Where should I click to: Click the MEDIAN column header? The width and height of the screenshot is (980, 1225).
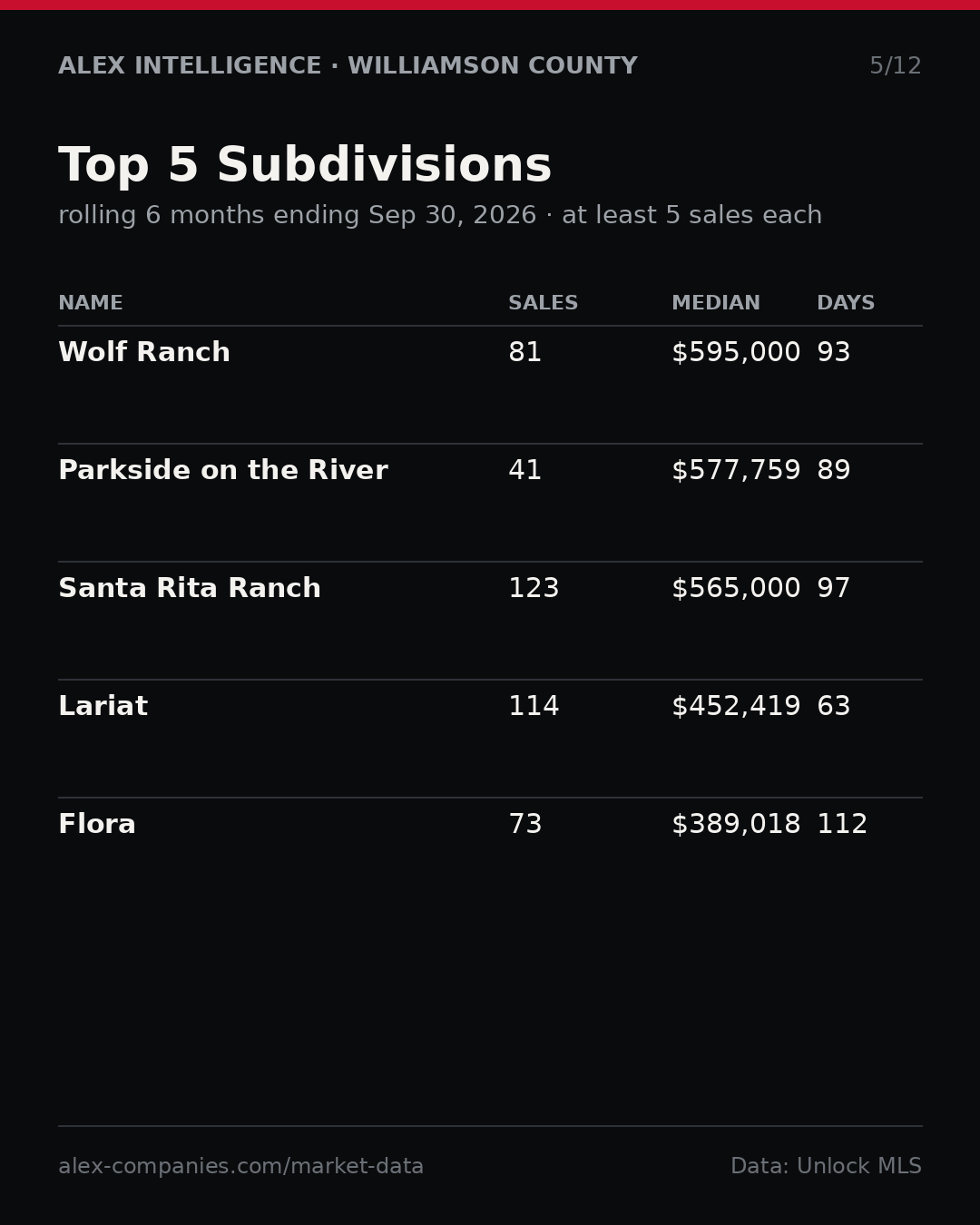(x=716, y=303)
